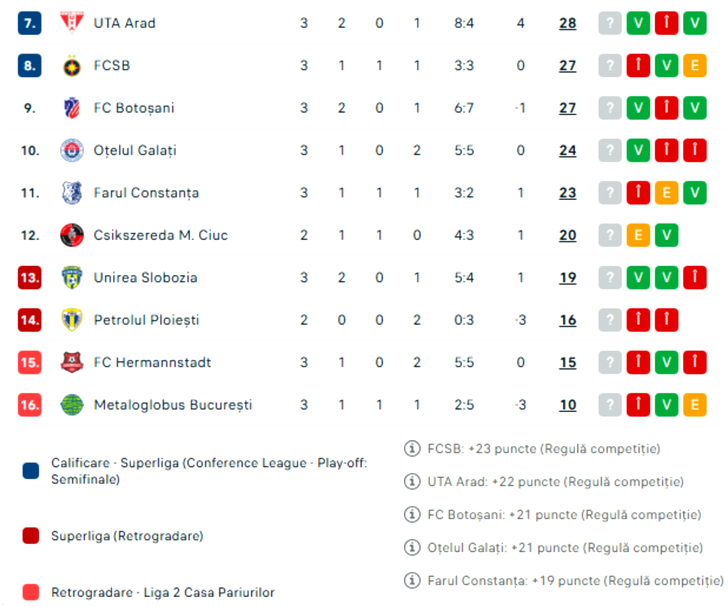Image resolution: width=728 pixels, height=607 pixels.
Task: Click UTA Arad's 28 points value
Action: (x=568, y=23)
